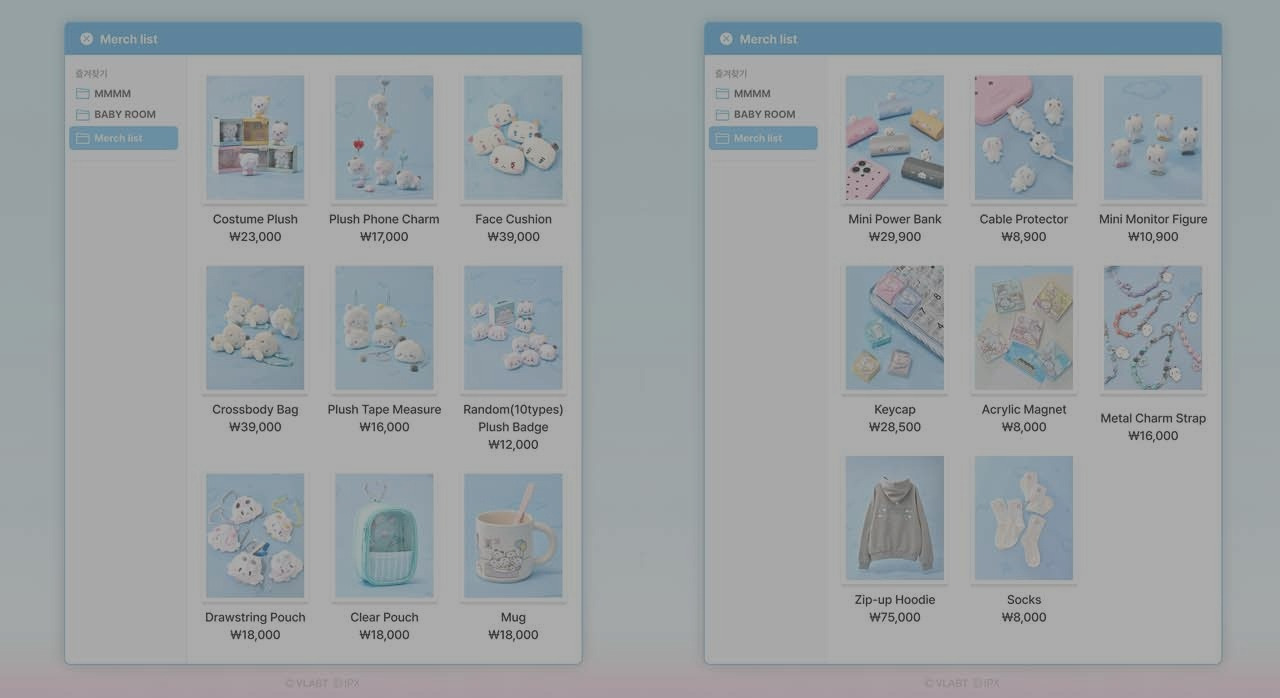
Task: Close the right Merch list window
Action: pos(726,39)
